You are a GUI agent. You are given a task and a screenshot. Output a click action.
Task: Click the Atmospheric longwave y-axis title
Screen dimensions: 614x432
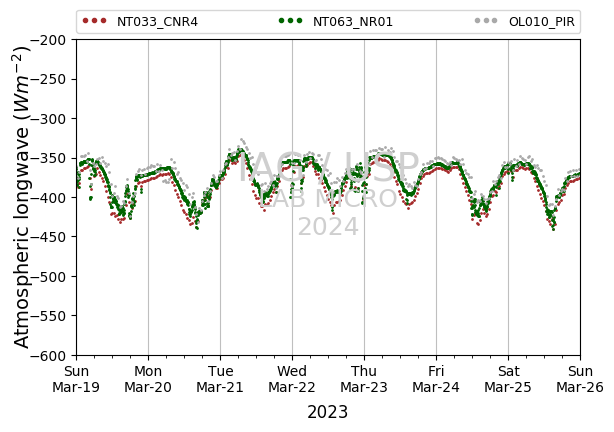click(22, 197)
